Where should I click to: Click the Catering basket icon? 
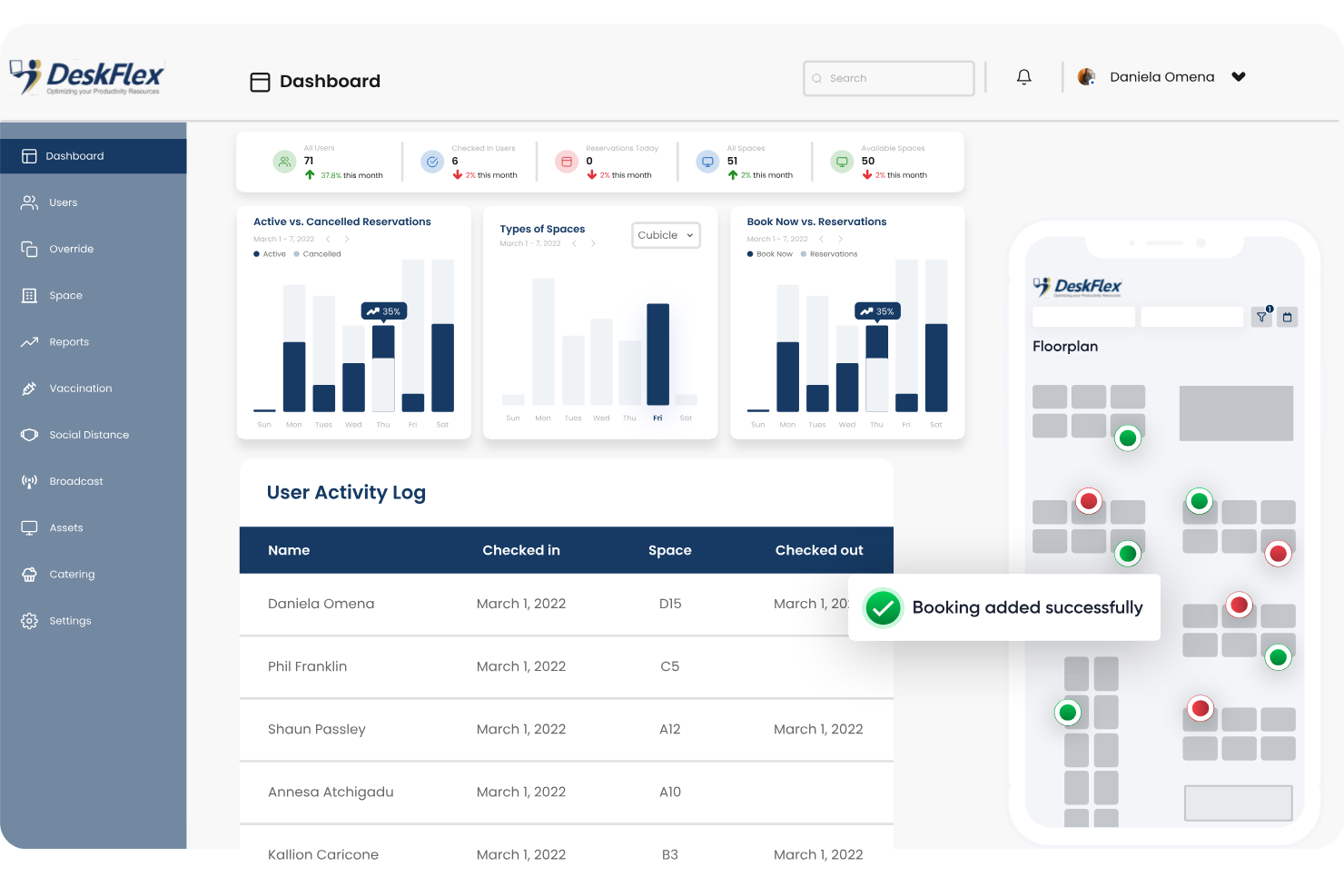30,575
